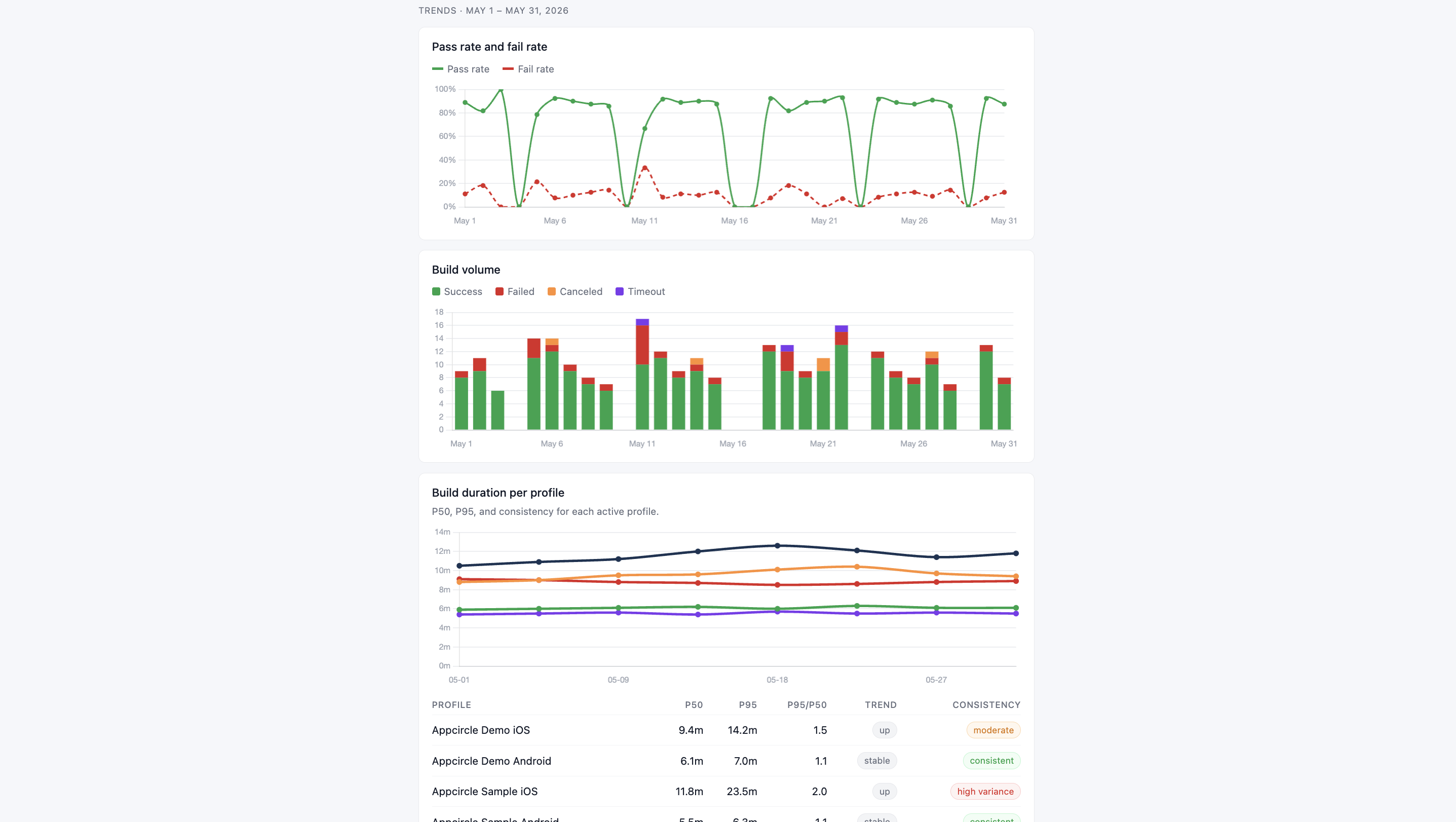This screenshot has width=1456, height=822.
Task: Sort by the P50 column header
Action: (x=694, y=705)
